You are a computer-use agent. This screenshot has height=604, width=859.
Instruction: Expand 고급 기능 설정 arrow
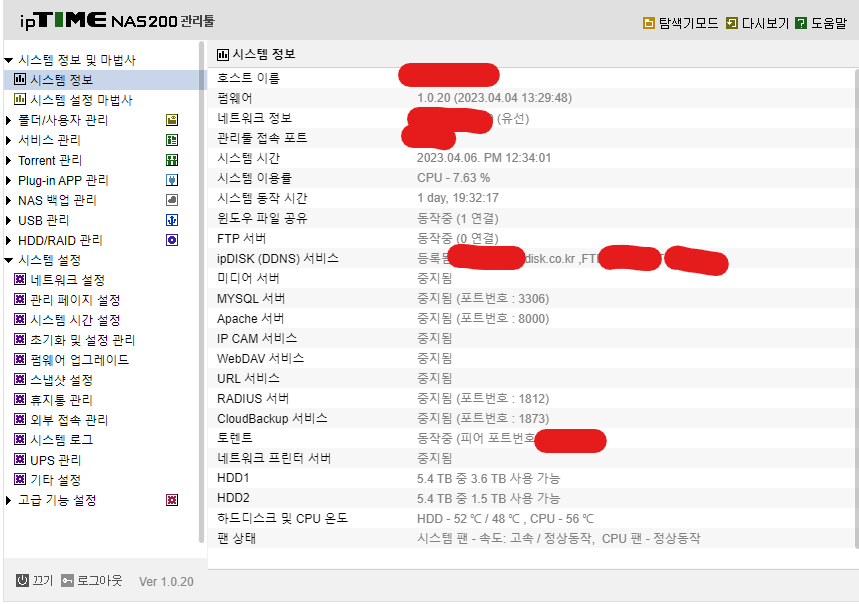click(8, 500)
